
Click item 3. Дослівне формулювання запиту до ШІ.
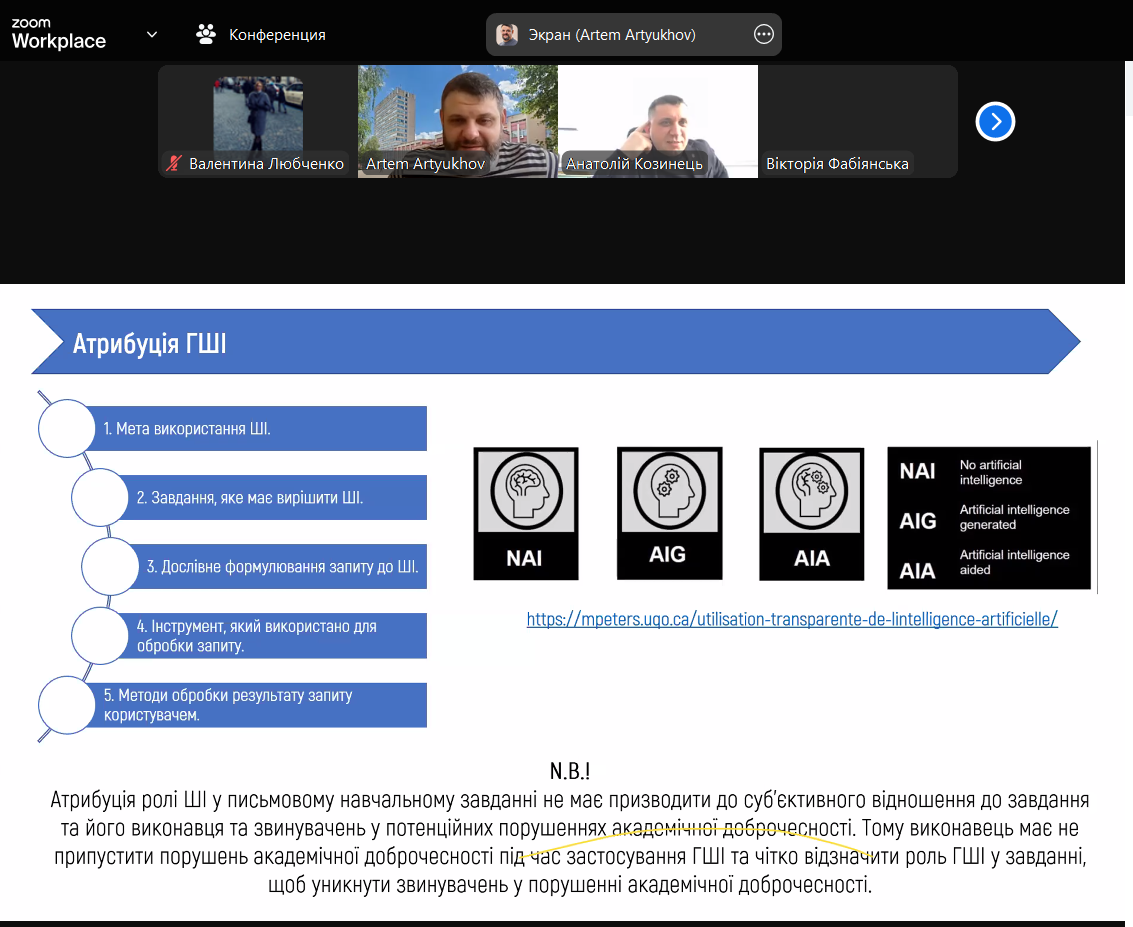278,566
